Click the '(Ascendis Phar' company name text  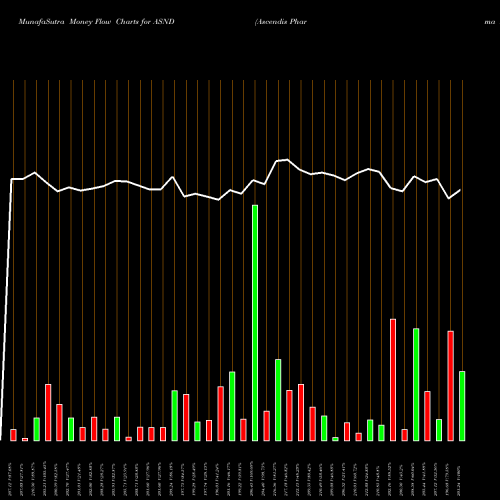(281, 22)
